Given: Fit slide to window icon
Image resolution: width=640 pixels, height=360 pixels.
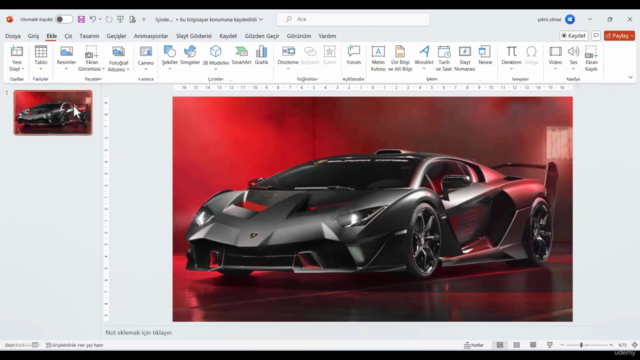Looking at the screenshot, I should pyautogui.click(x=634, y=345).
